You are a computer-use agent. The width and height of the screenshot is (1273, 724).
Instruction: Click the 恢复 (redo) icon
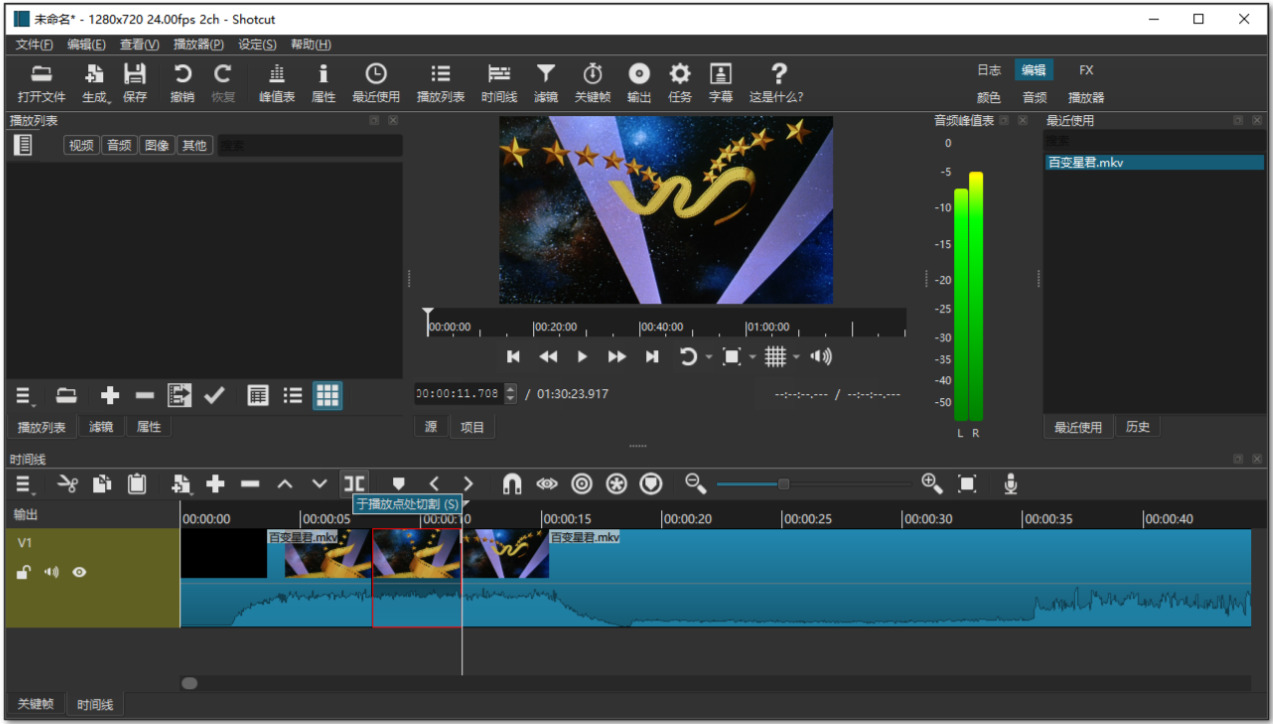click(x=223, y=74)
